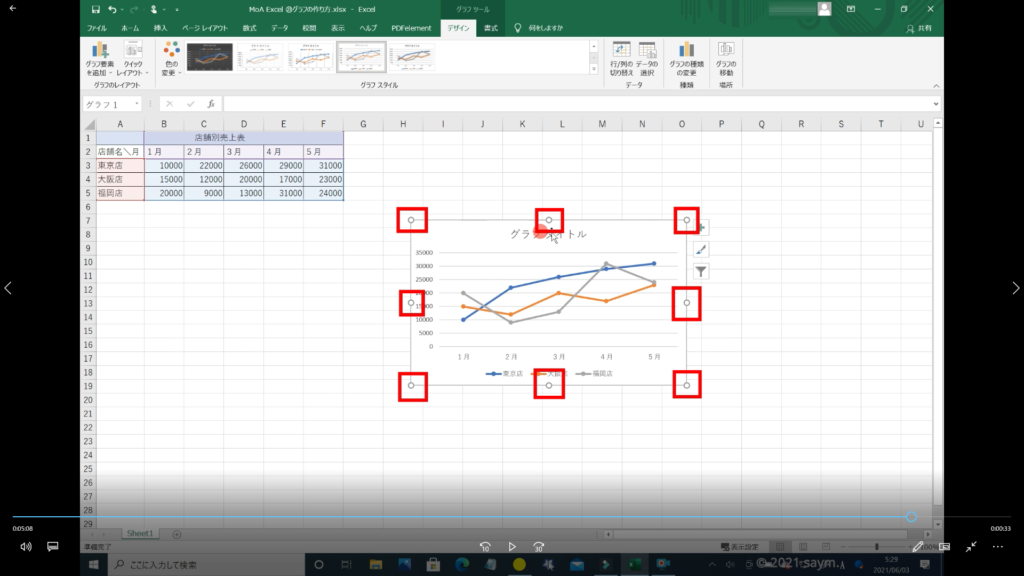Go to the next item arrow
Screen dimensions: 1024x576
pyautogui.click(x=1015, y=288)
